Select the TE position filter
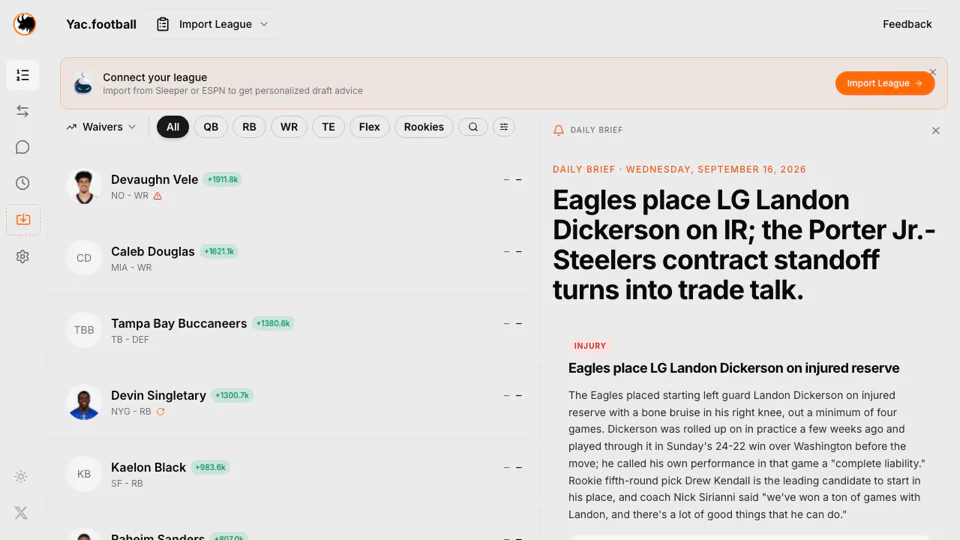This screenshot has width=960, height=540. click(328, 127)
